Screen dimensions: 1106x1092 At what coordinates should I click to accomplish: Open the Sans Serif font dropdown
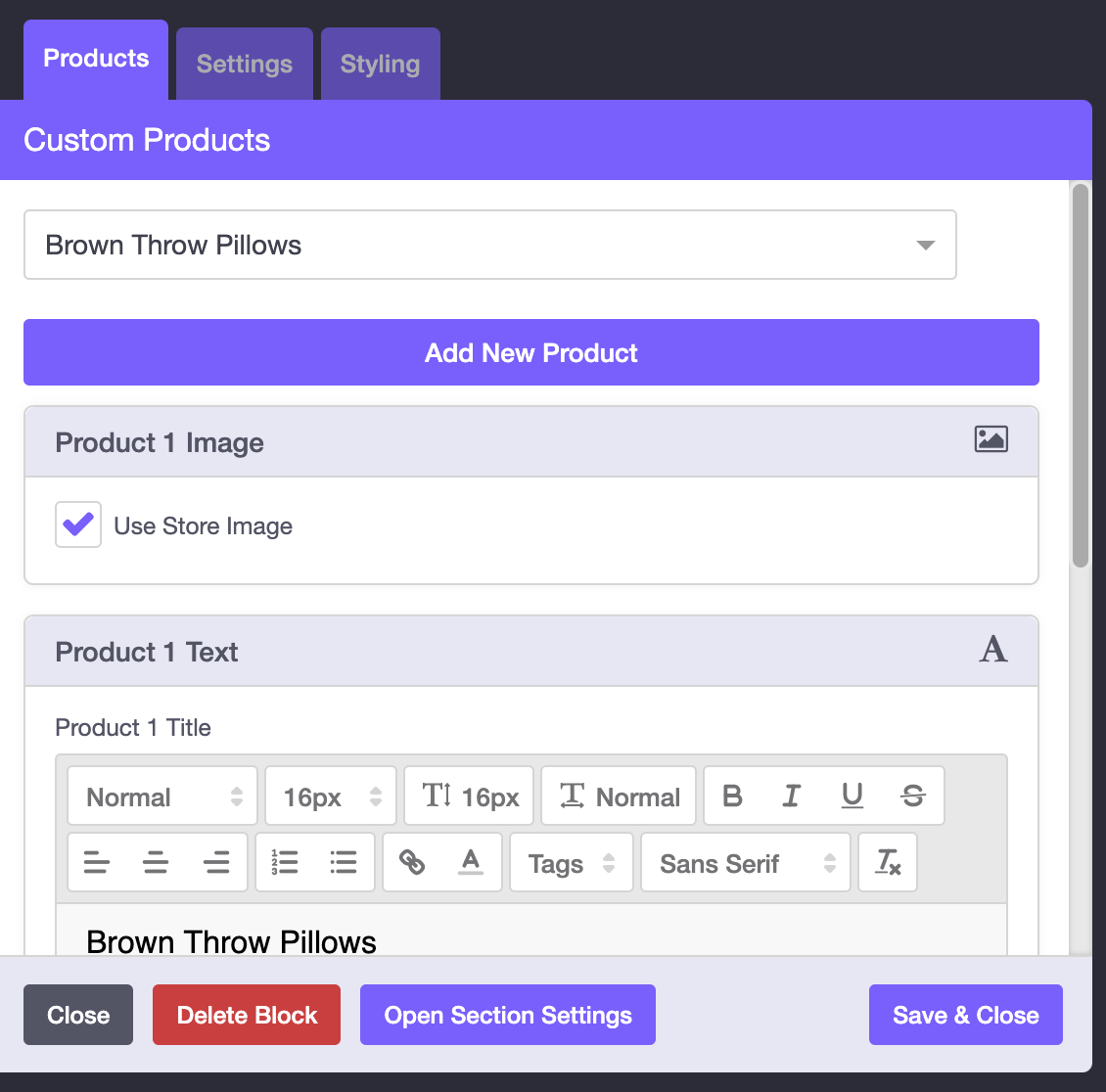(x=746, y=863)
